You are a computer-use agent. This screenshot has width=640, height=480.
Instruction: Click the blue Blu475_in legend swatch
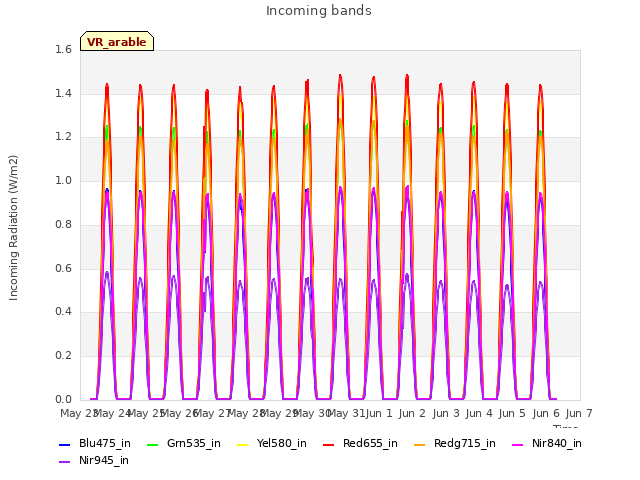pyautogui.click(x=65, y=444)
